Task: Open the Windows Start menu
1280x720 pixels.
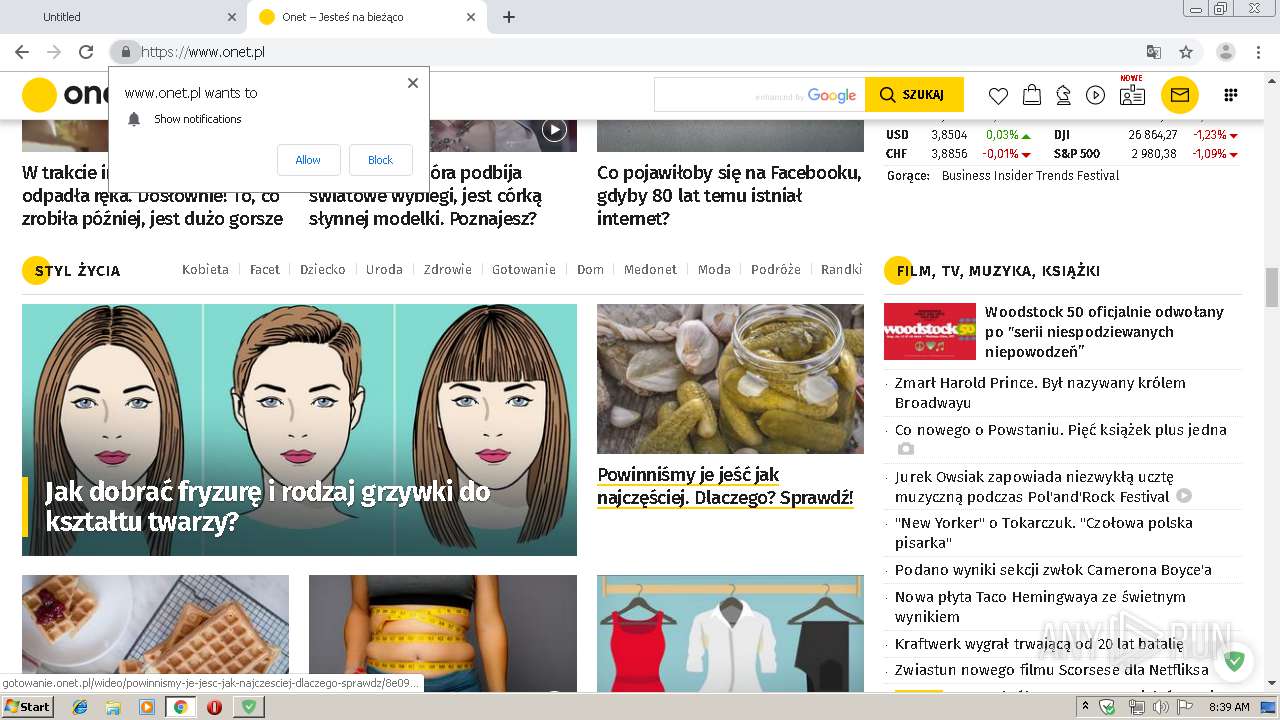Action: pyautogui.click(x=27, y=706)
